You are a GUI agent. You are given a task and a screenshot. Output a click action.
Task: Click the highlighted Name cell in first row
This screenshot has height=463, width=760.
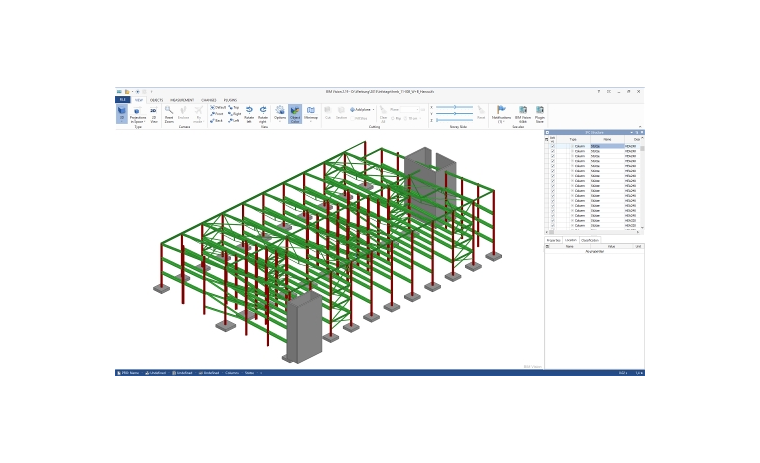point(607,146)
